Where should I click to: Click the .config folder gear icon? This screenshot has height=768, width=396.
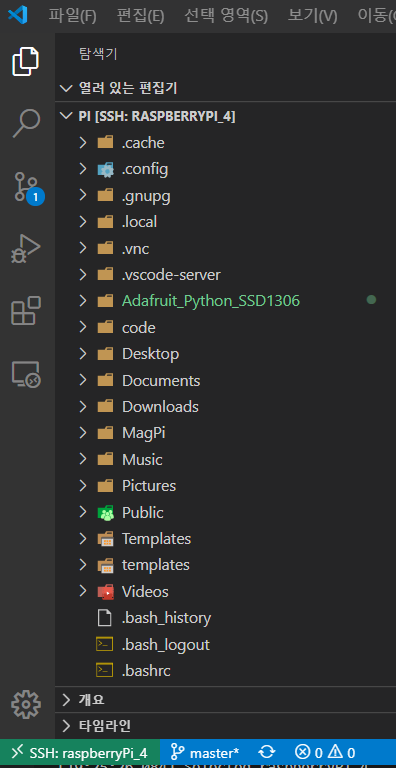tap(105, 170)
